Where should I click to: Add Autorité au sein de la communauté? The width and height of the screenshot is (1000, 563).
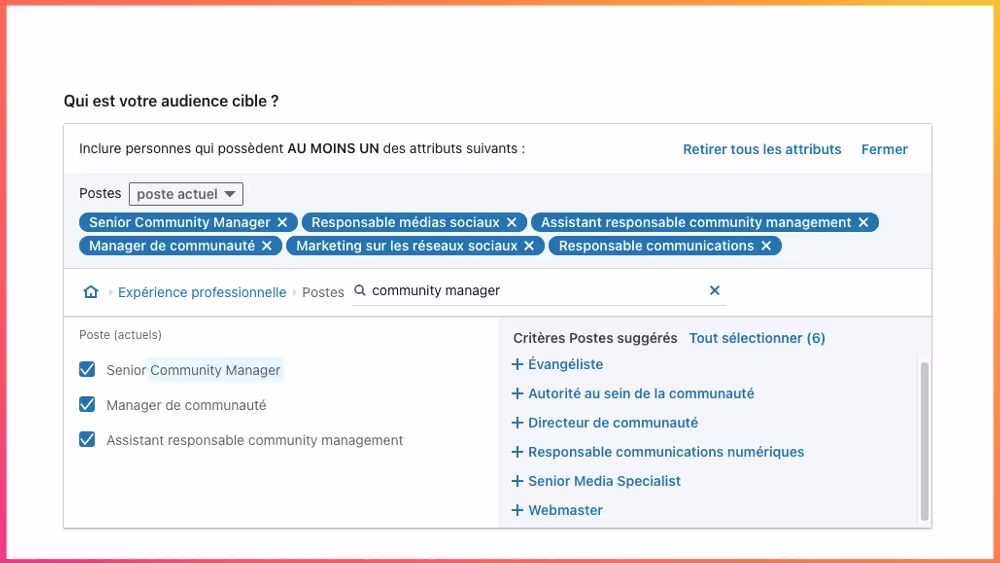pos(633,394)
